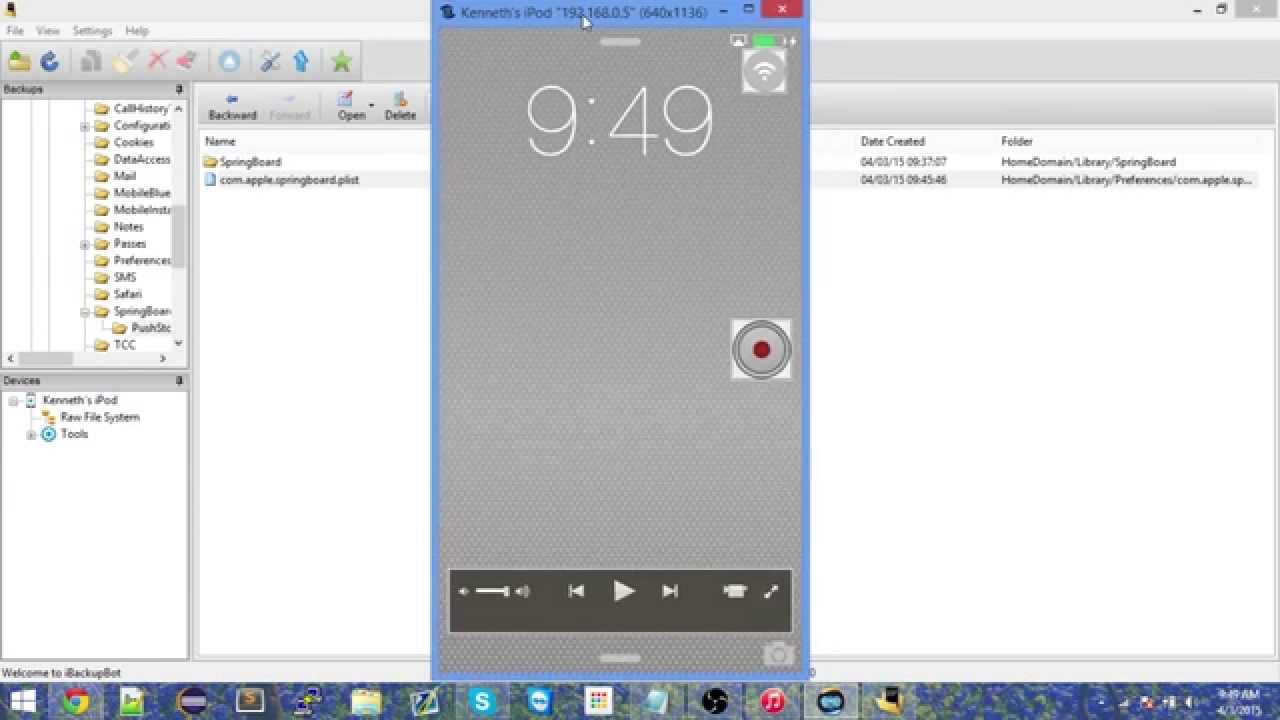Open the View menu
This screenshot has width=1280, height=720.
[x=48, y=31]
